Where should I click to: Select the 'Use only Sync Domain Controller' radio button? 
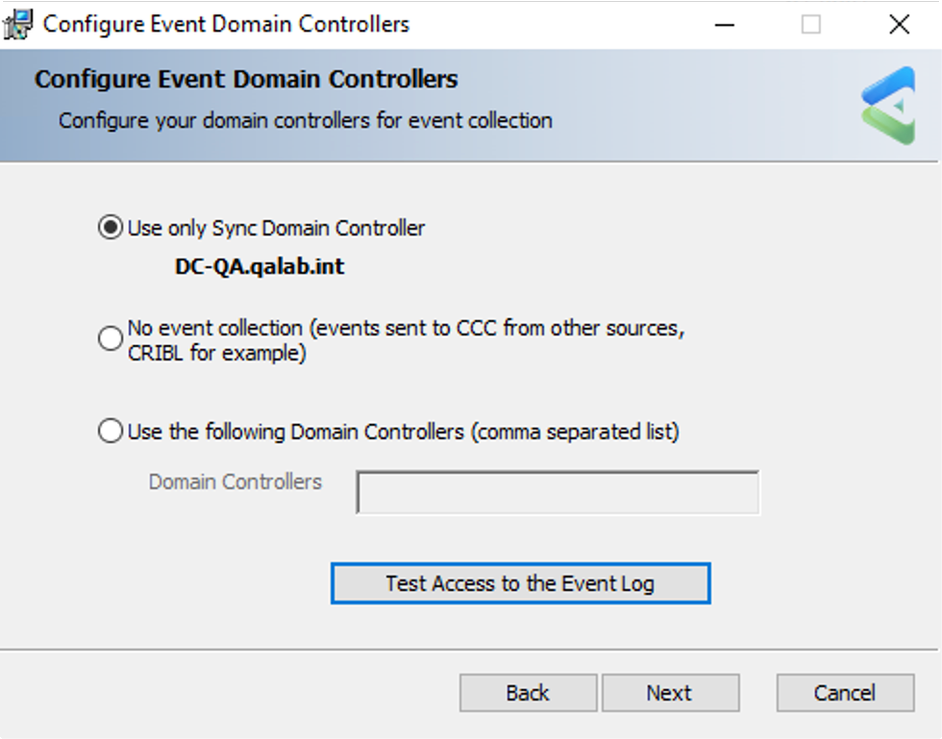click(x=111, y=227)
